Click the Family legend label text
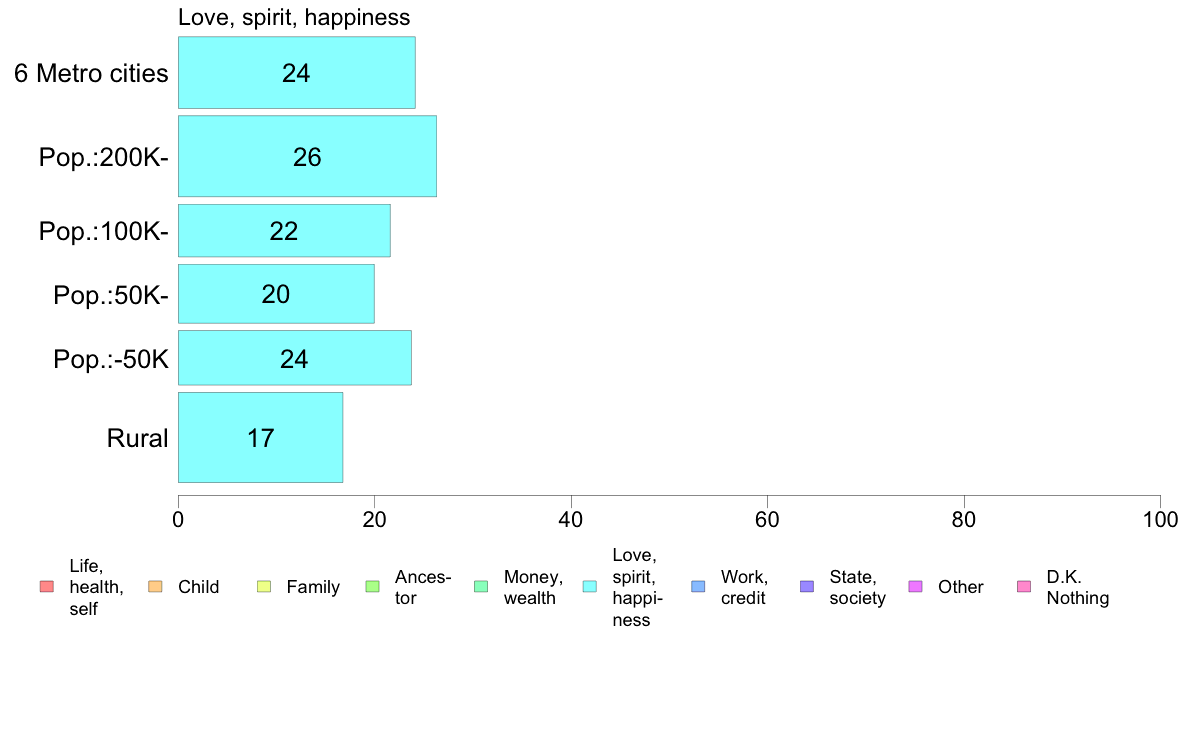Screen dimensions: 1188x736 tap(313, 587)
